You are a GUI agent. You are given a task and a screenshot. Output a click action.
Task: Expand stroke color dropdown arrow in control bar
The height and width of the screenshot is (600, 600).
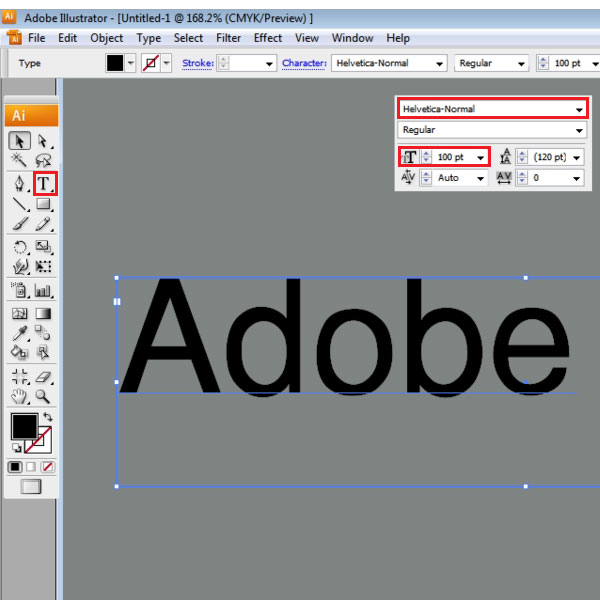(166, 63)
